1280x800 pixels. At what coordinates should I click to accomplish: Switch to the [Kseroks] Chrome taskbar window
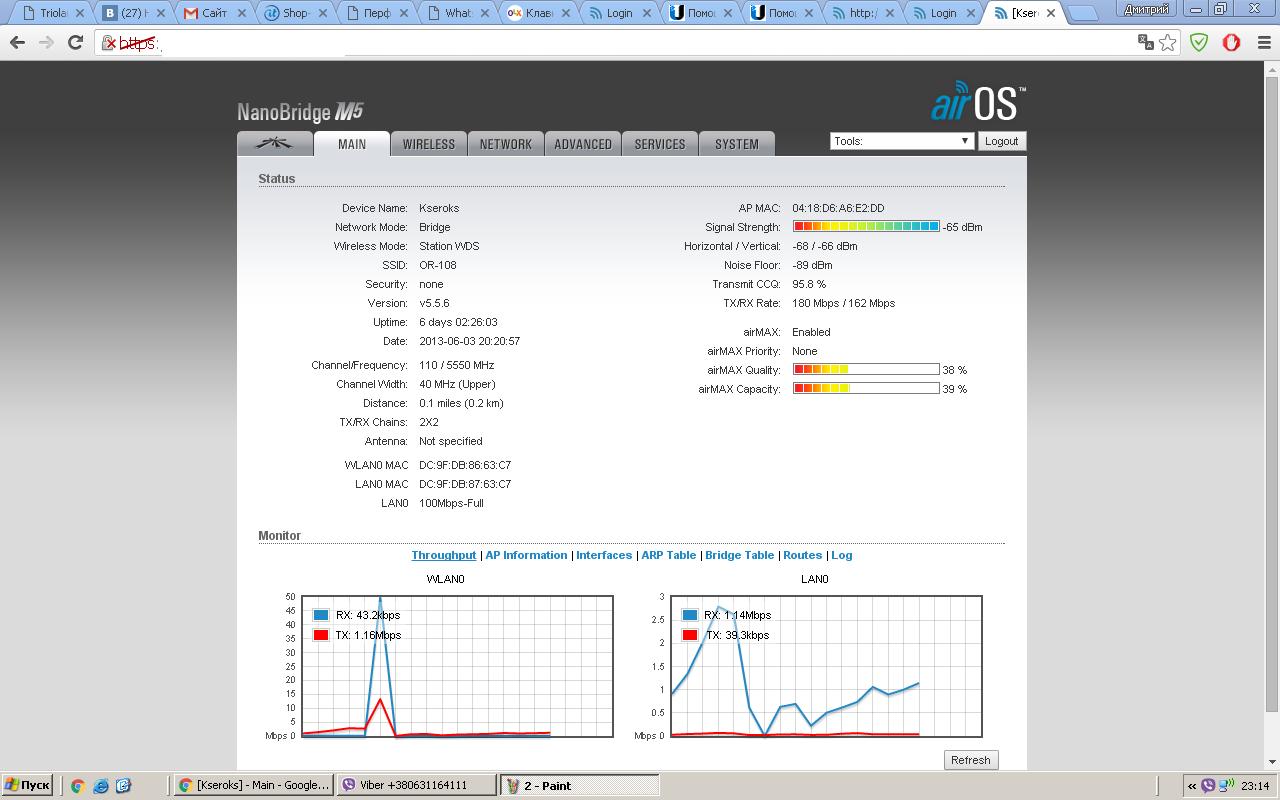[x=253, y=786]
